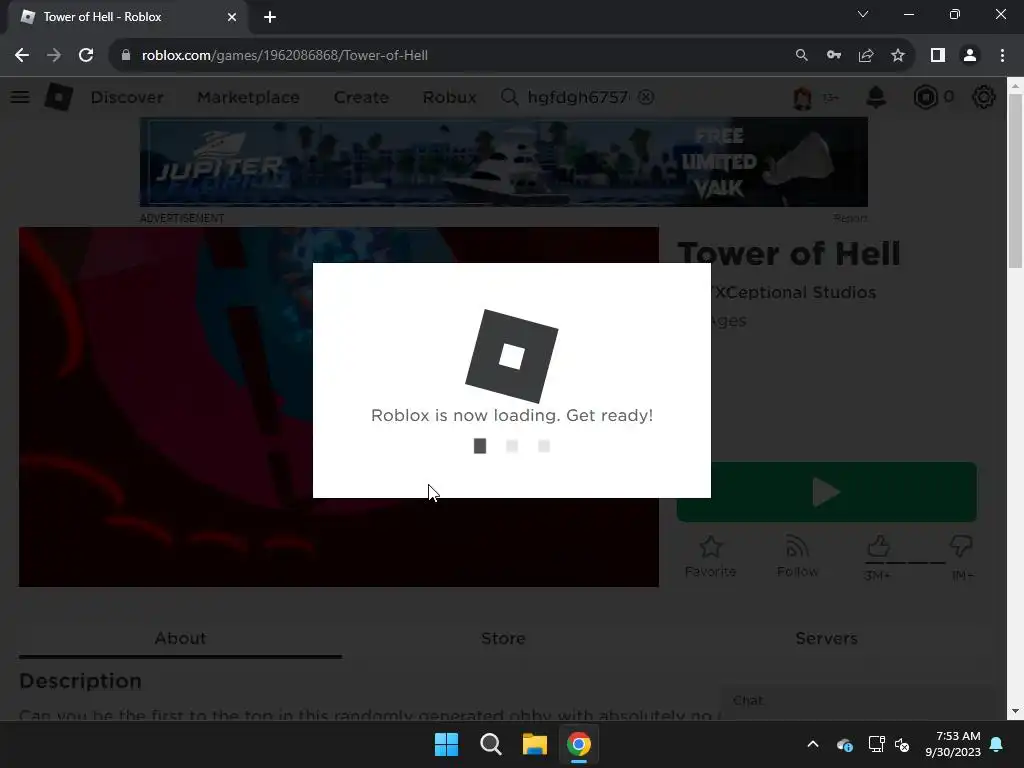Viewport: 1024px width, 768px height.
Task: Open the Chrome profile icon
Action: tap(970, 56)
